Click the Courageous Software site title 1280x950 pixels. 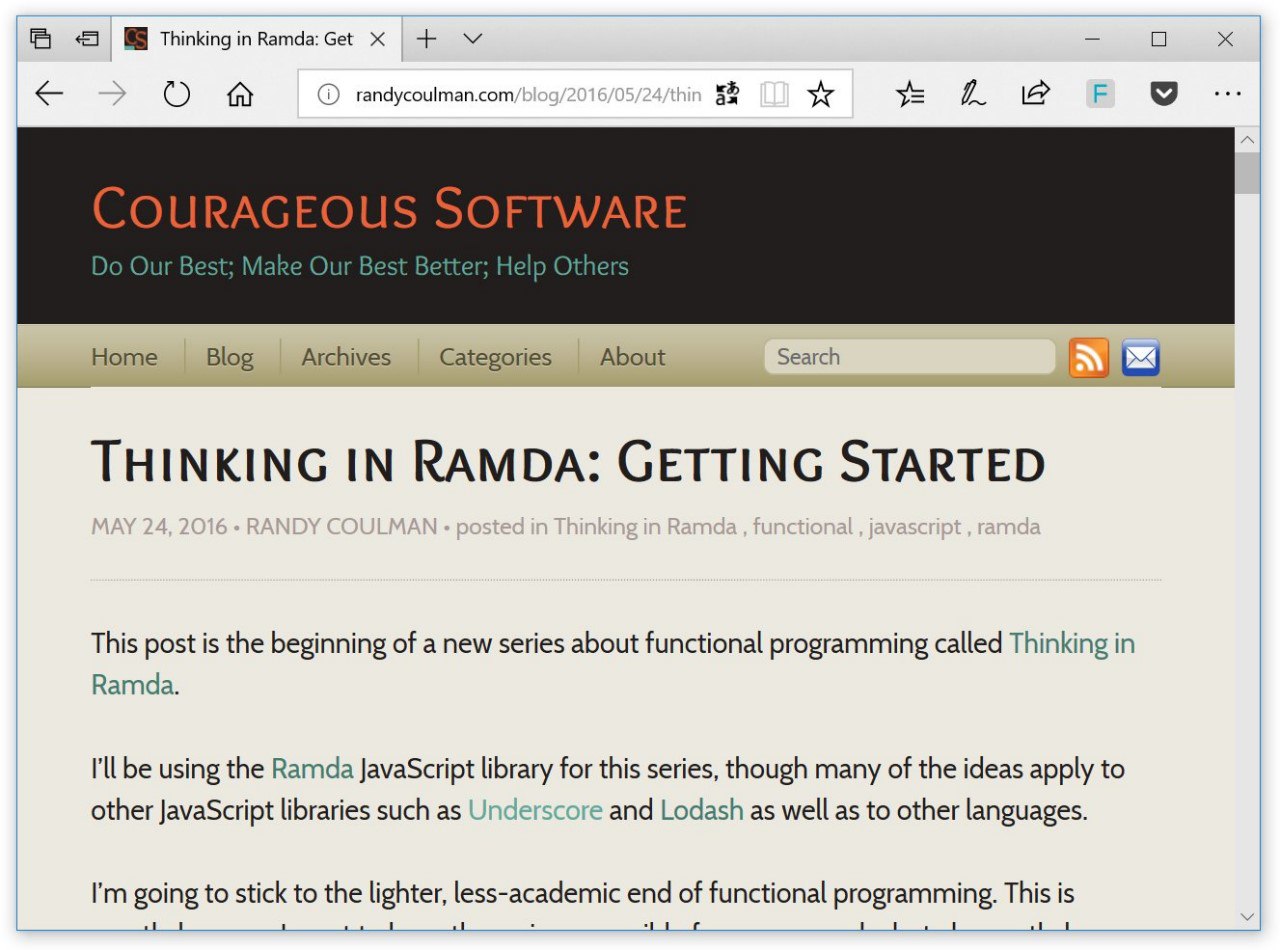389,208
